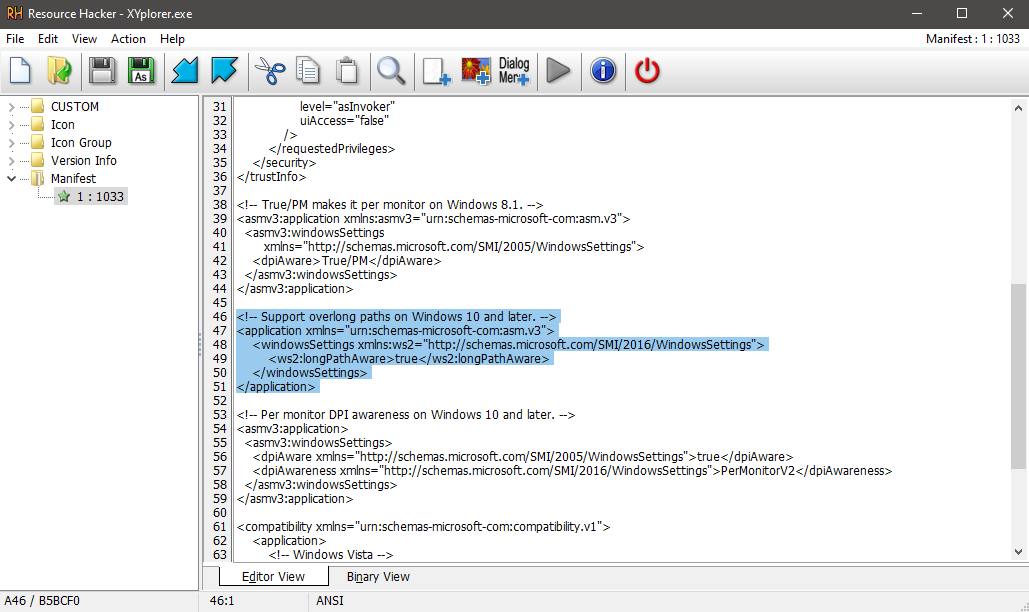The image size is (1029, 612).
Task: Open Find with the magnifying glass icon
Action: 390,70
